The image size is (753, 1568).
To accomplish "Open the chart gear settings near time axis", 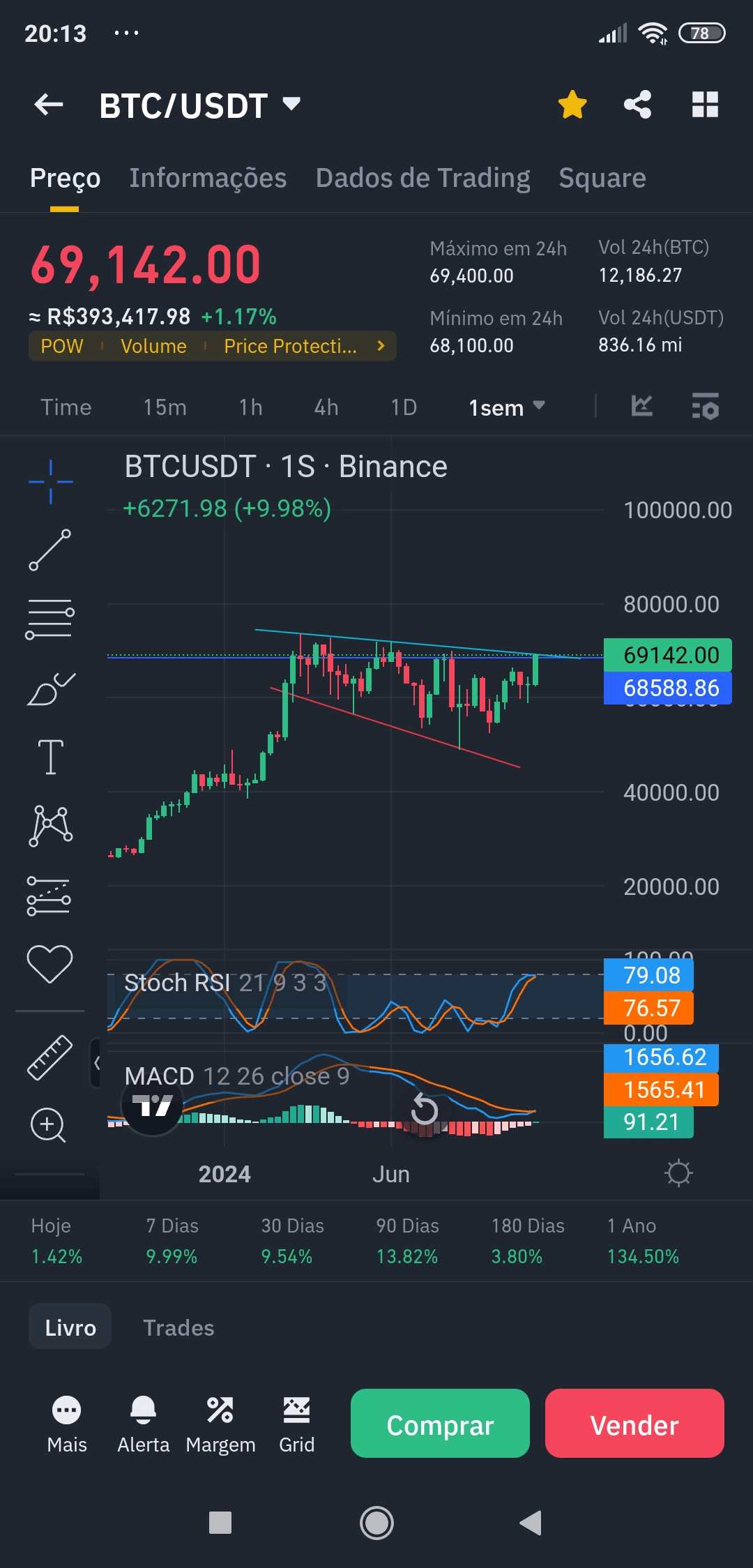I will pyautogui.click(x=678, y=1173).
